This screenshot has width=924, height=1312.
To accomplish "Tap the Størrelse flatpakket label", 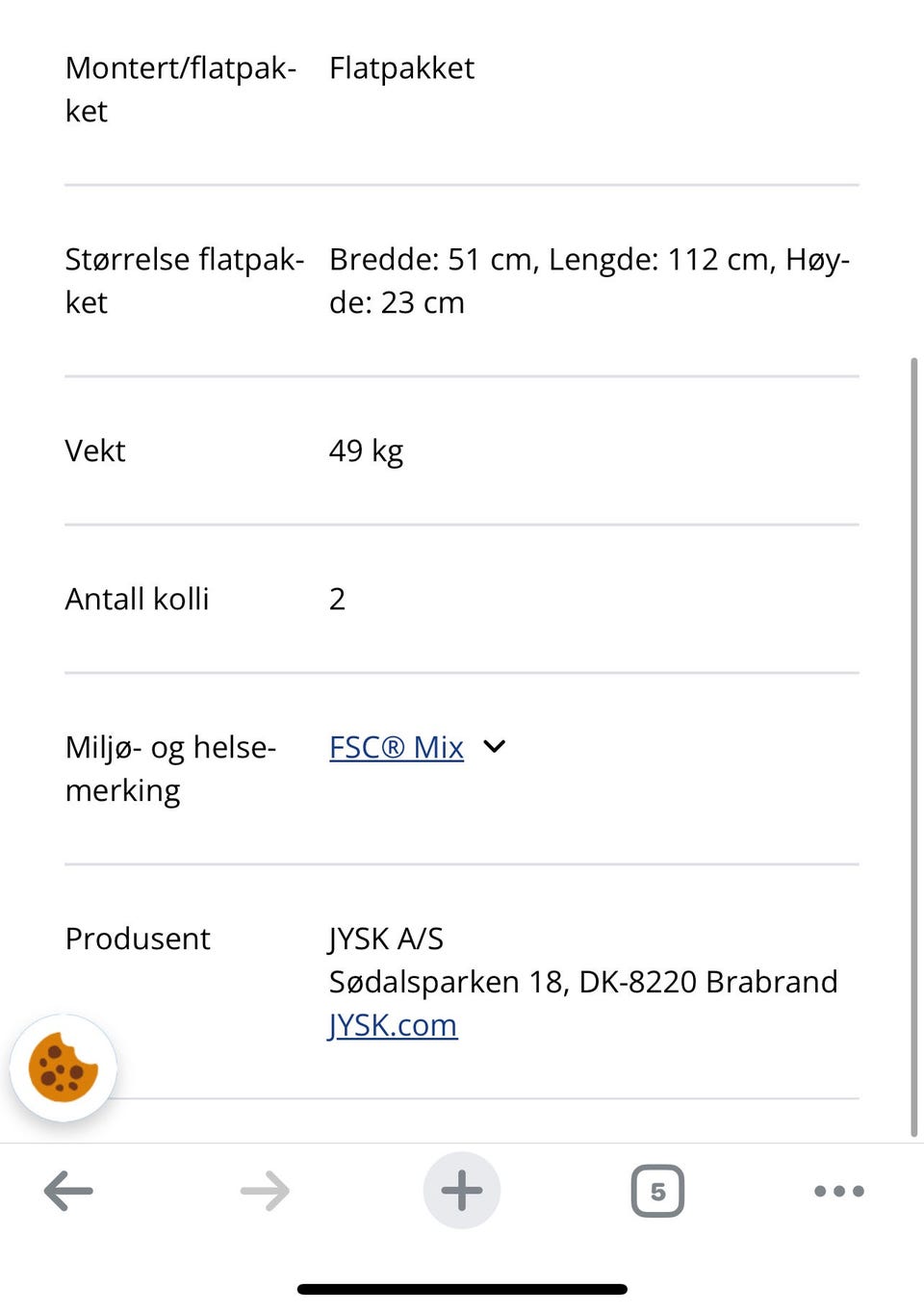I will (185, 280).
